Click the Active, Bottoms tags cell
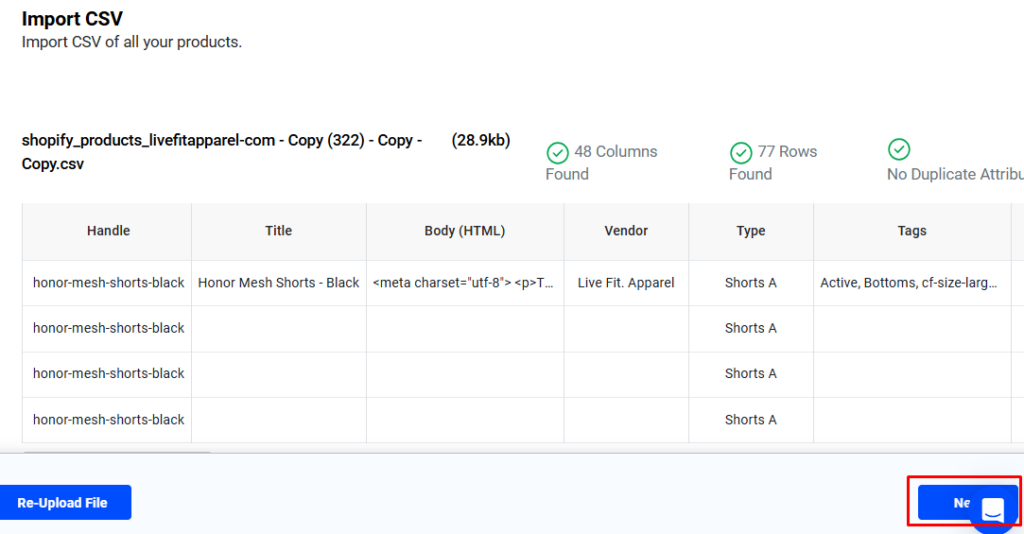This screenshot has height=534, width=1024. point(908,283)
